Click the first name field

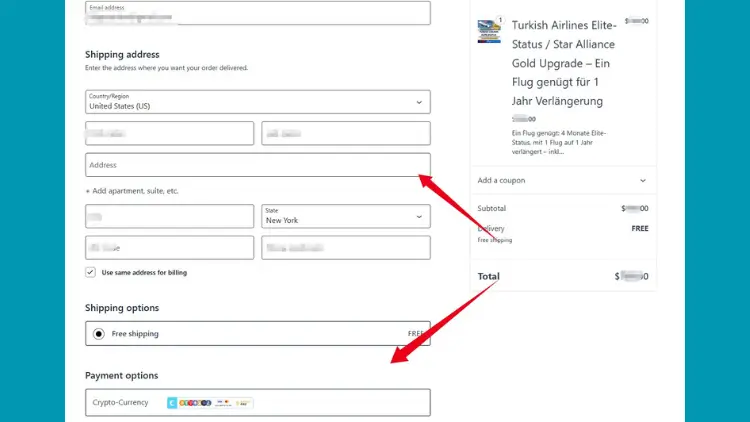tap(169, 133)
